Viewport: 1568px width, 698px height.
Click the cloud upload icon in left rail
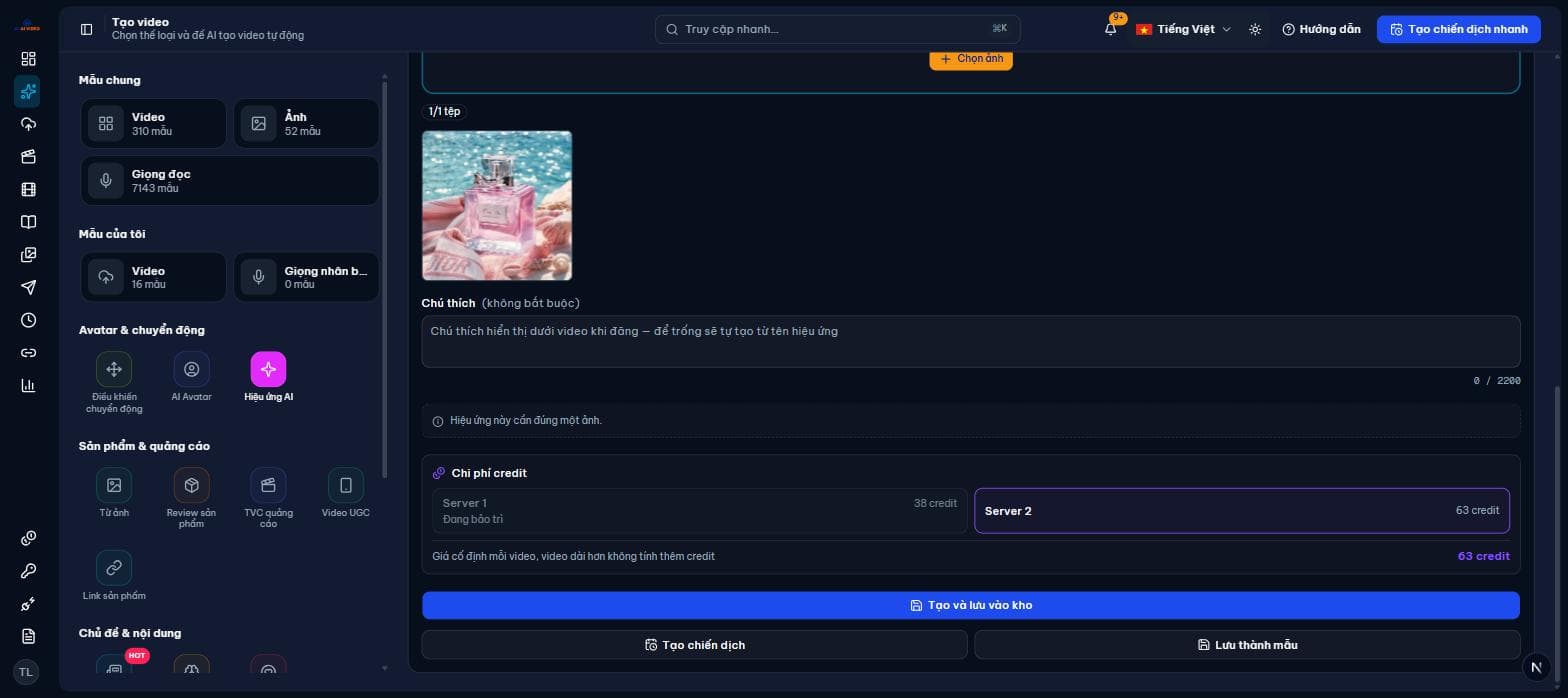click(x=28, y=124)
